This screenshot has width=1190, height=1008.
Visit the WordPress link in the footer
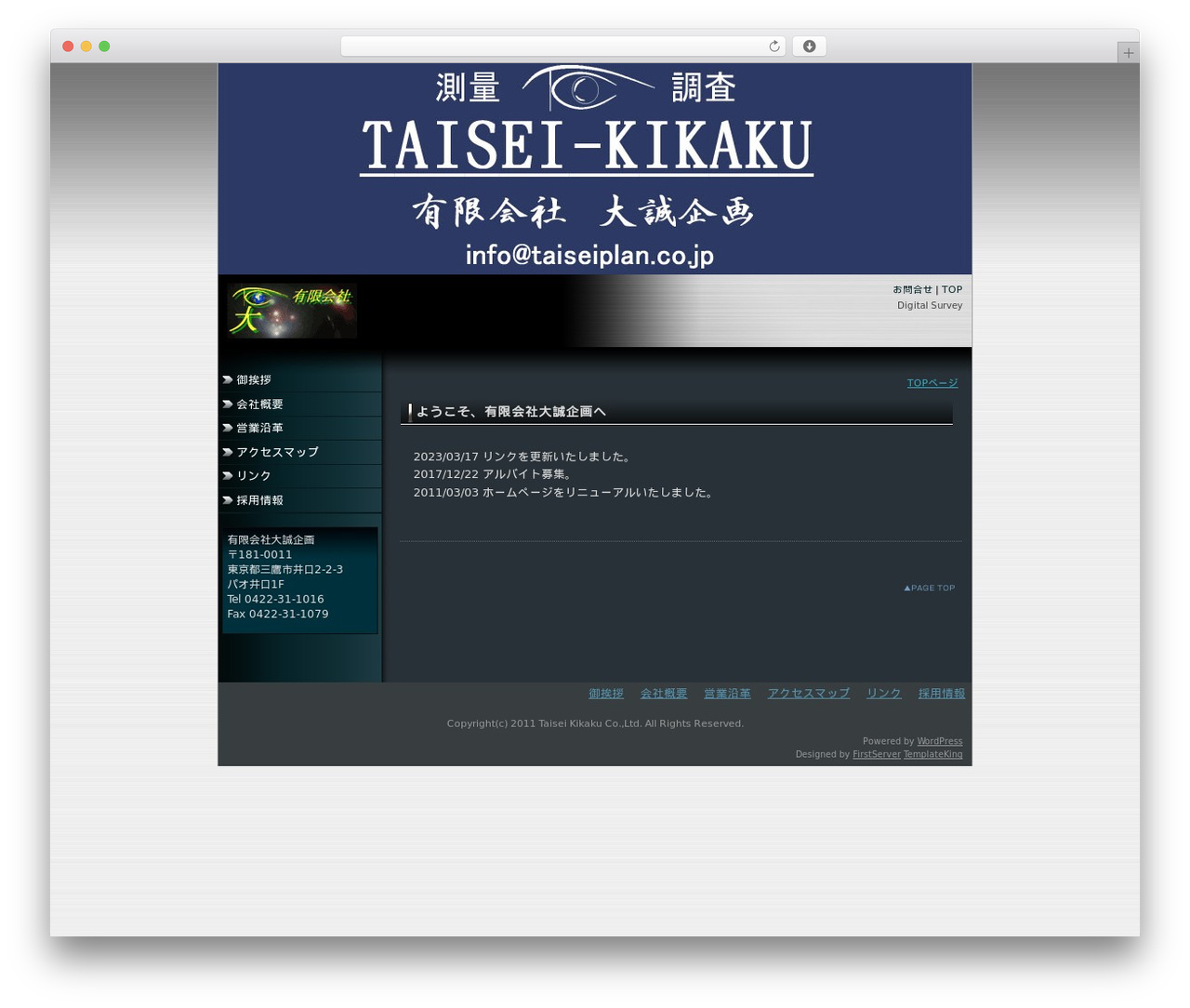click(x=940, y=742)
